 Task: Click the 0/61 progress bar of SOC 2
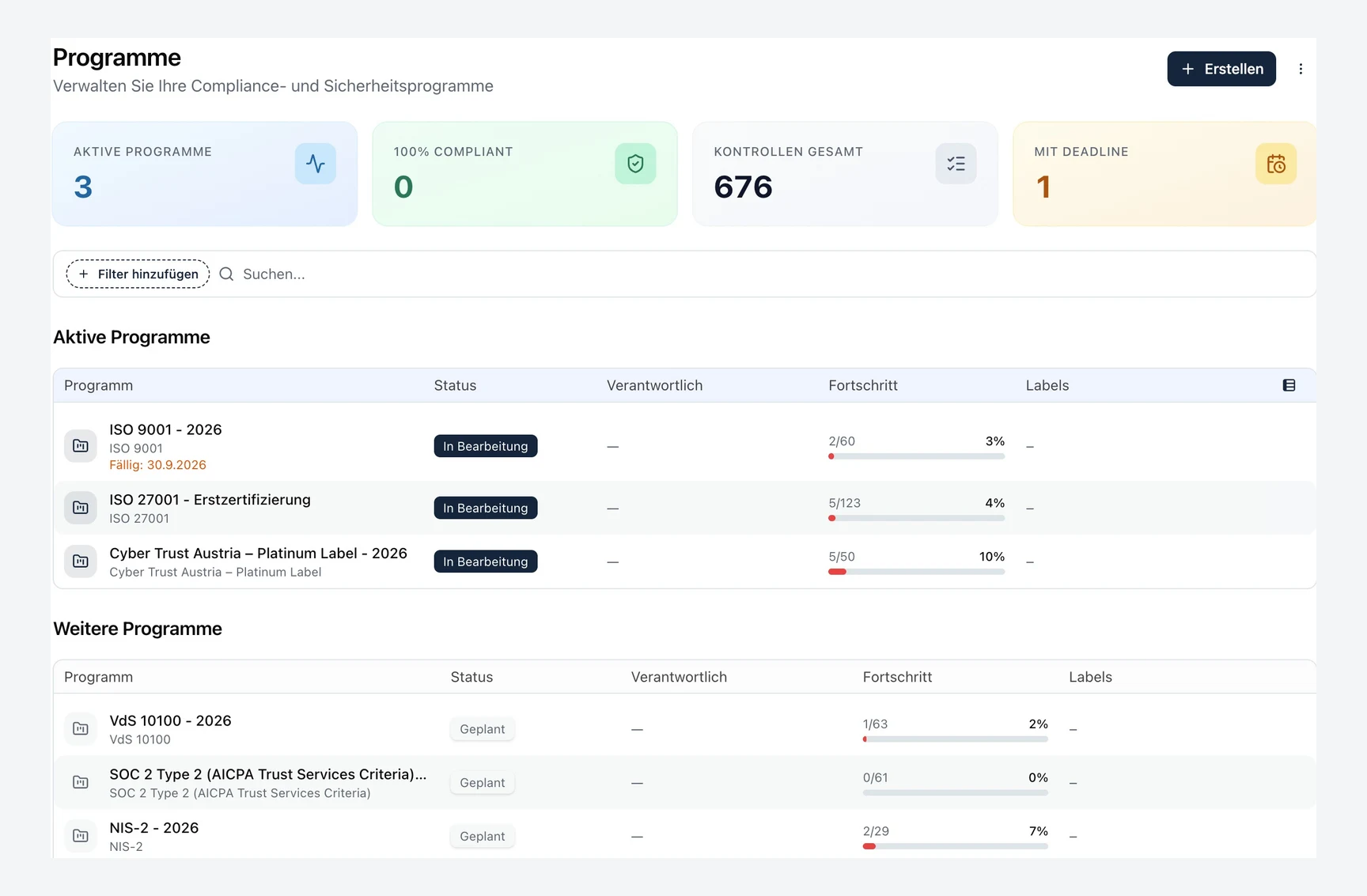(956, 792)
